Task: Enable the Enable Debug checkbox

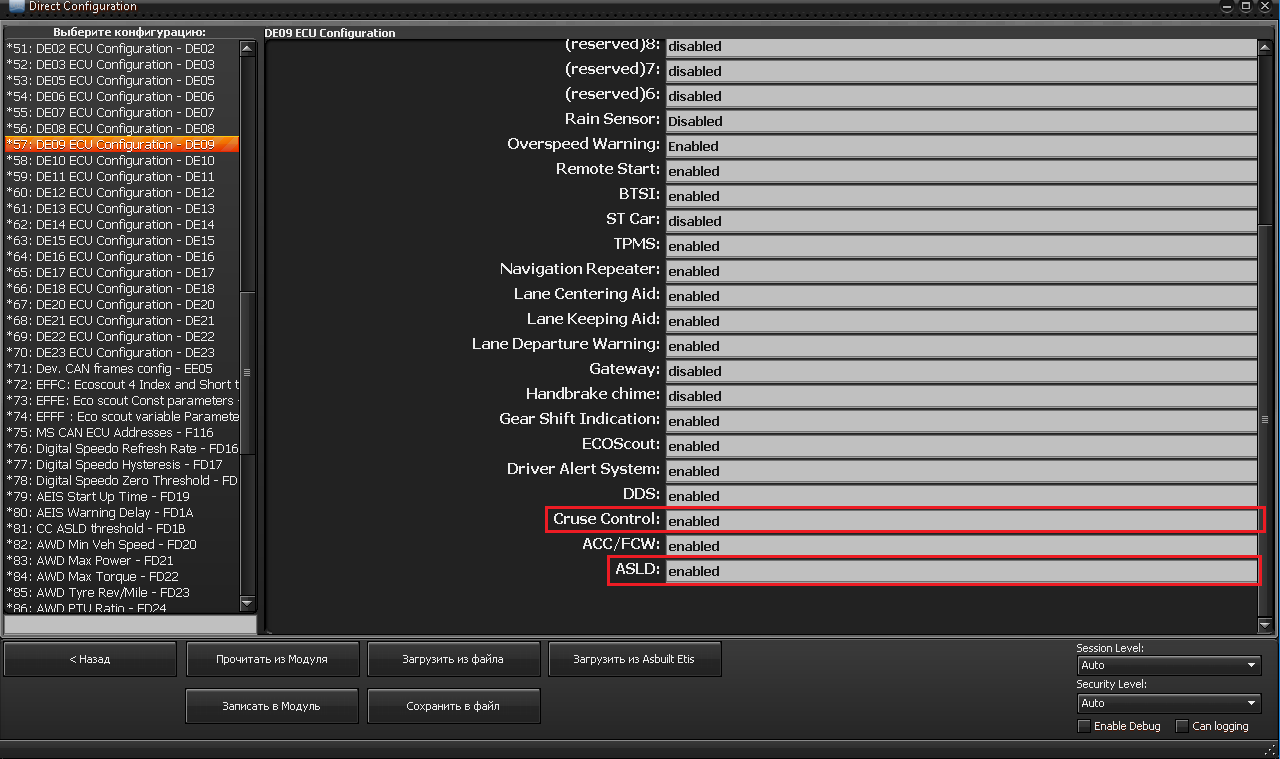Action: 1084,726
